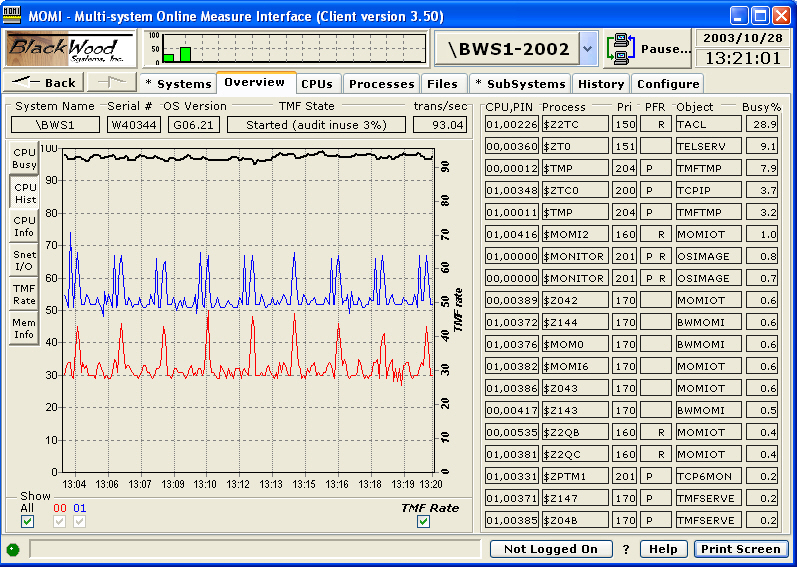800x567 pixels.
Task: Click the Help button
Action: tap(663, 549)
